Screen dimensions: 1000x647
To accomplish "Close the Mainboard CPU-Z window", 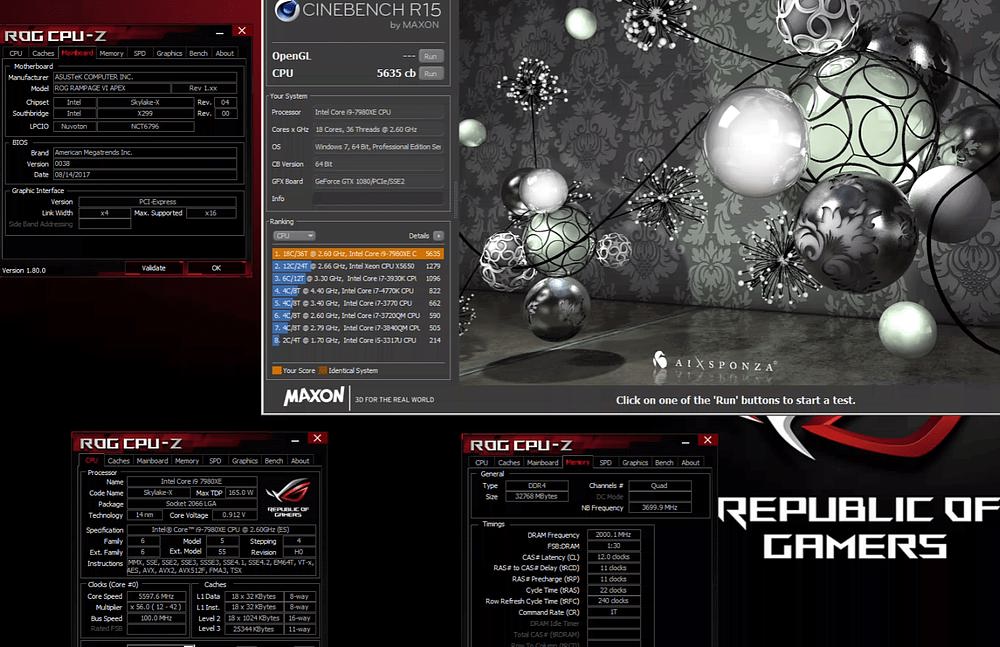I will click(242, 31).
